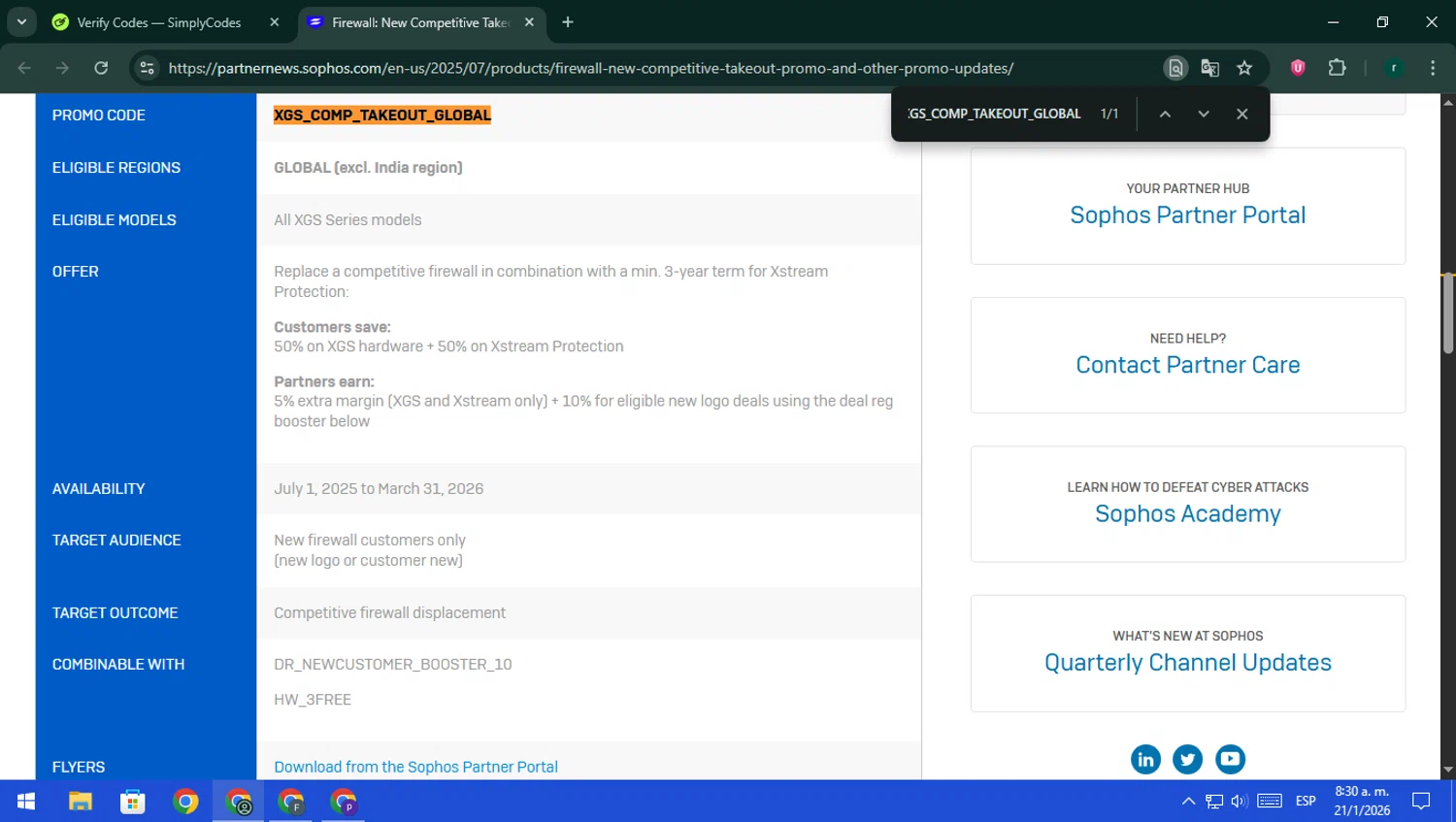
Task: Click the Competitive firewall displacement text
Action: 389,613
